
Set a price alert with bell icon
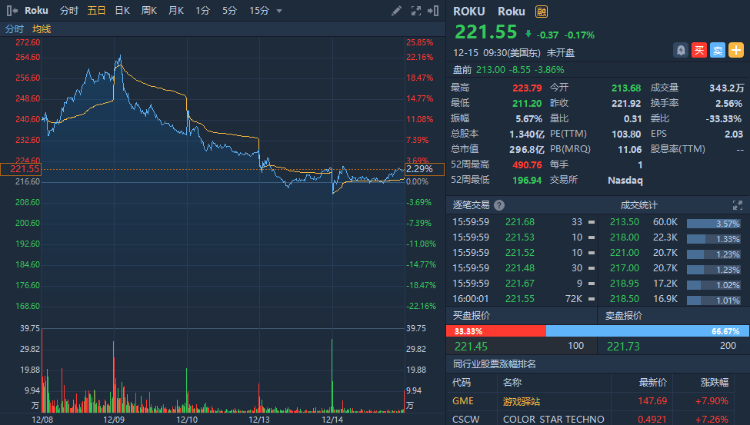681,50
